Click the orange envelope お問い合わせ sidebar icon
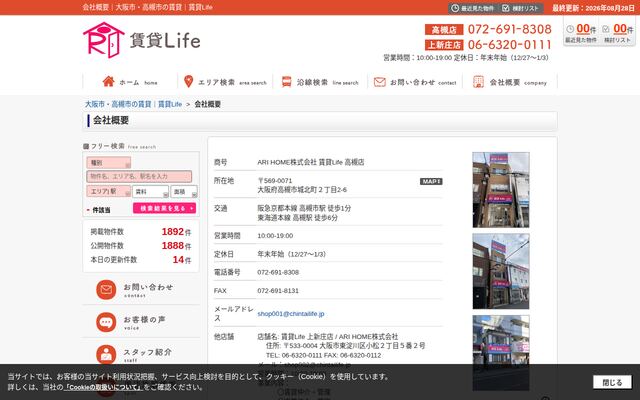This screenshot has height=400, width=640. pos(106,290)
